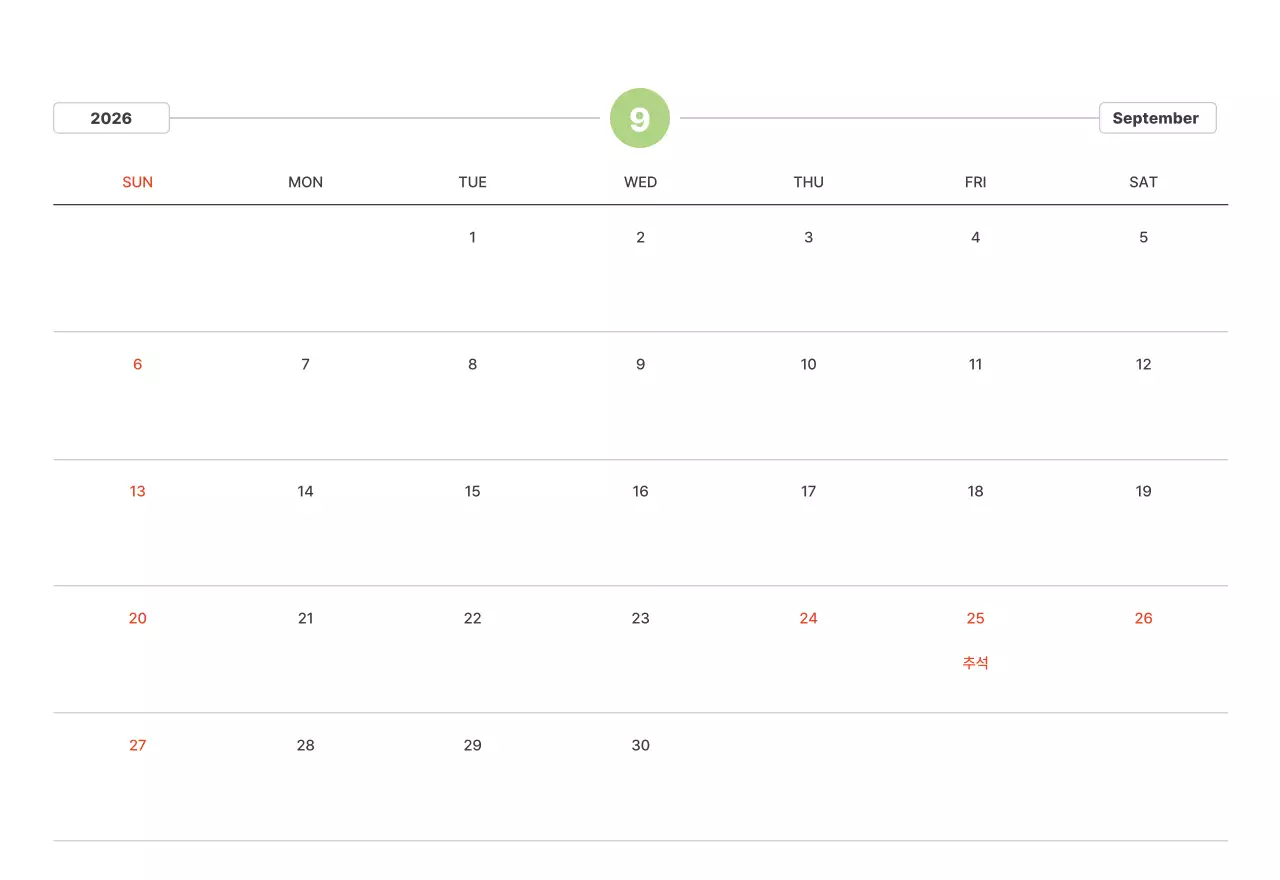
Task: Select Sunday the 27th
Action: click(138, 745)
